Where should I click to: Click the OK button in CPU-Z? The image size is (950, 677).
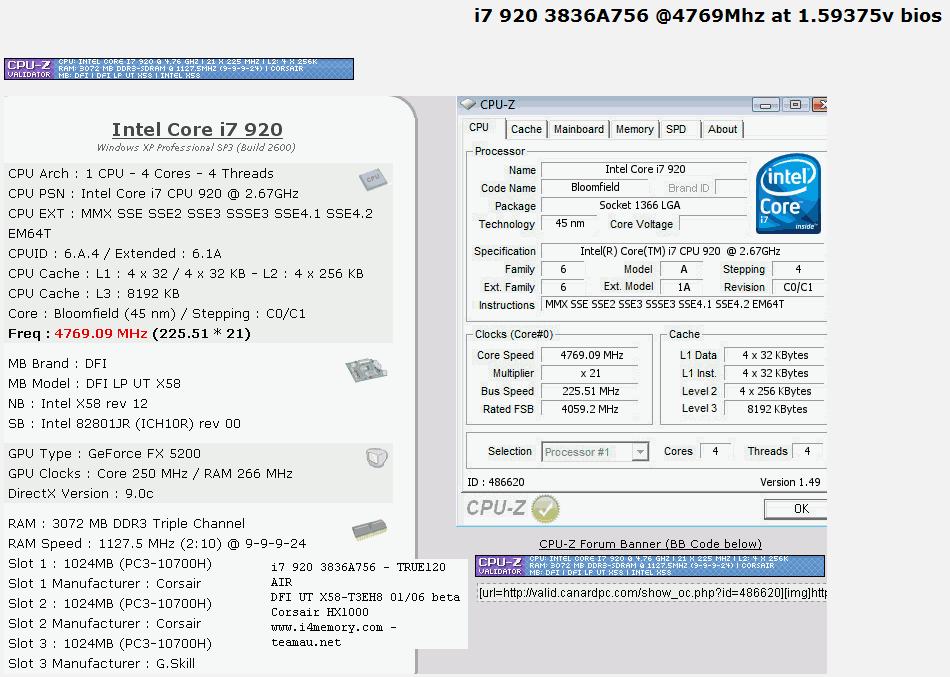796,509
